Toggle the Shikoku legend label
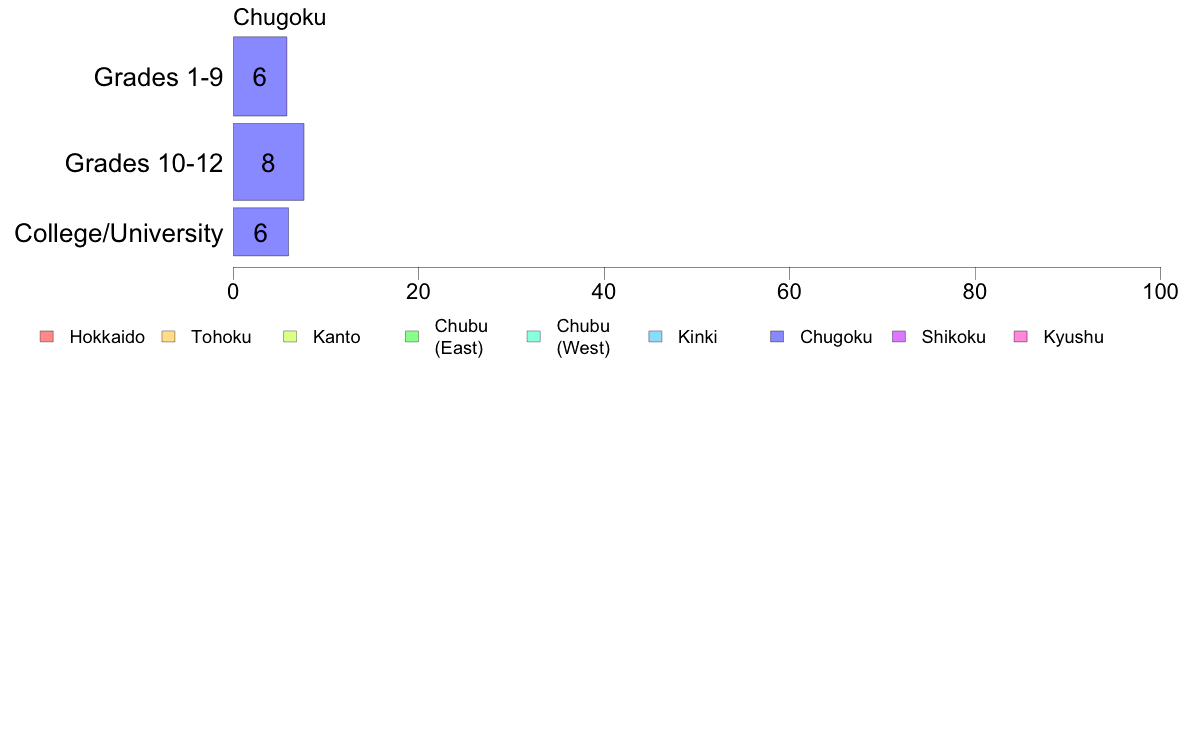 [x=953, y=337]
